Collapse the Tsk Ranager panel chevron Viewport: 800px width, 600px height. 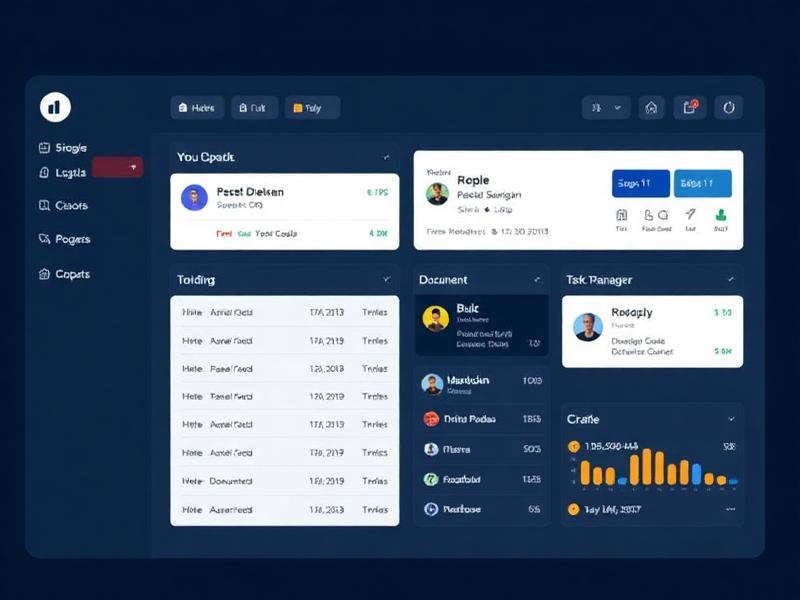(x=731, y=280)
